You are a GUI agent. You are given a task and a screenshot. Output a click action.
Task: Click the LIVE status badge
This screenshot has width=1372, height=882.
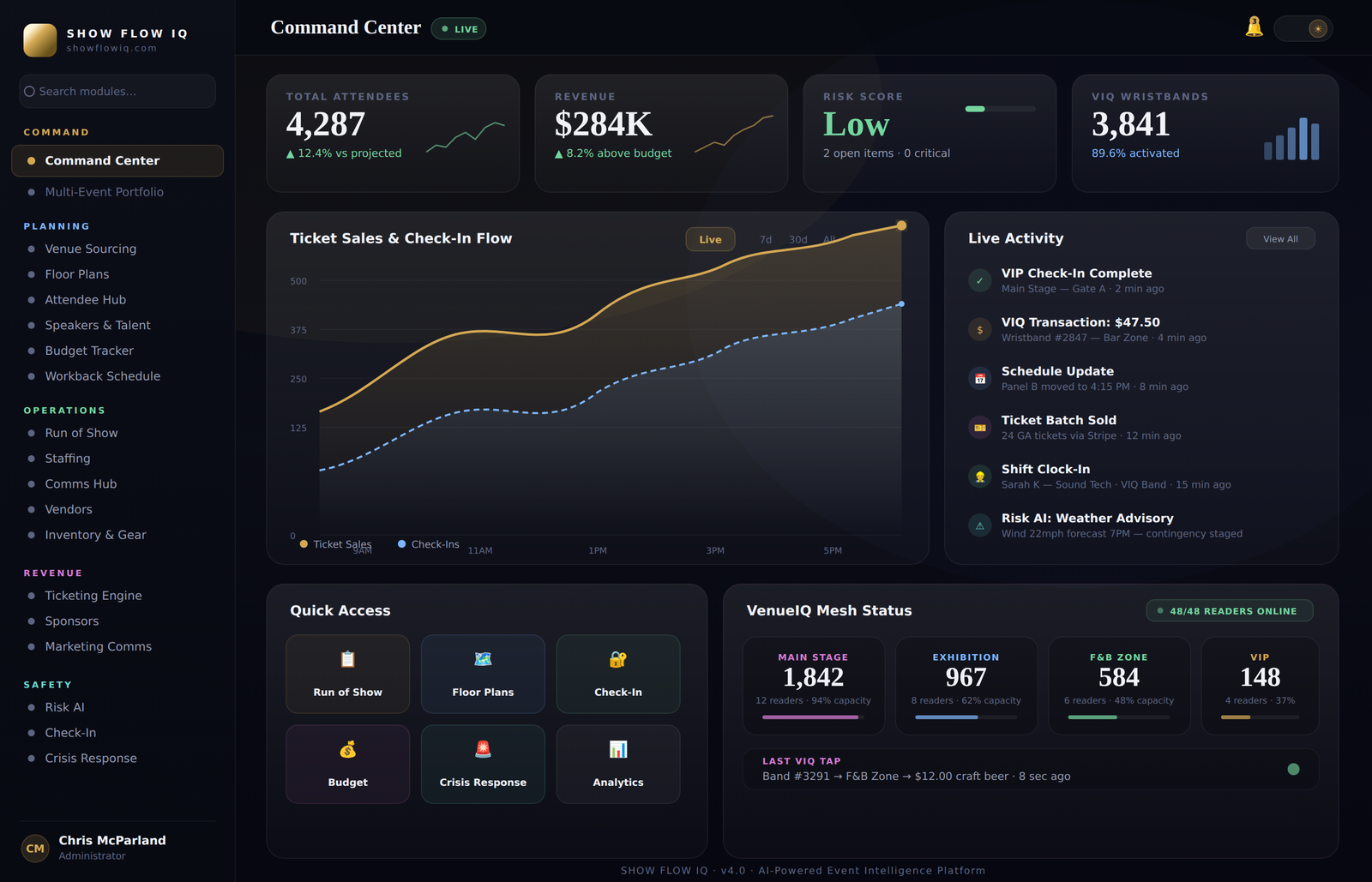(459, 28)
